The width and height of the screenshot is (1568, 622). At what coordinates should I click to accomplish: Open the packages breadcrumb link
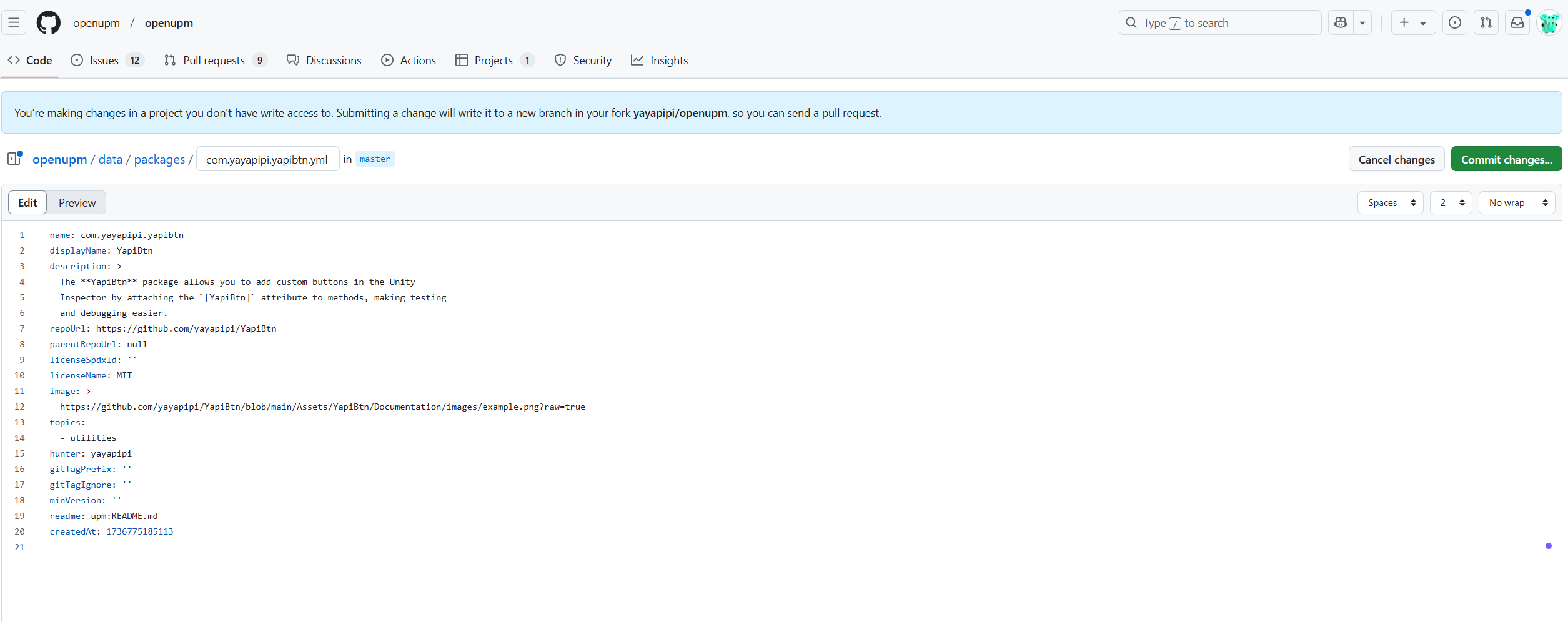pyautogui.click(x=159, y=159)
